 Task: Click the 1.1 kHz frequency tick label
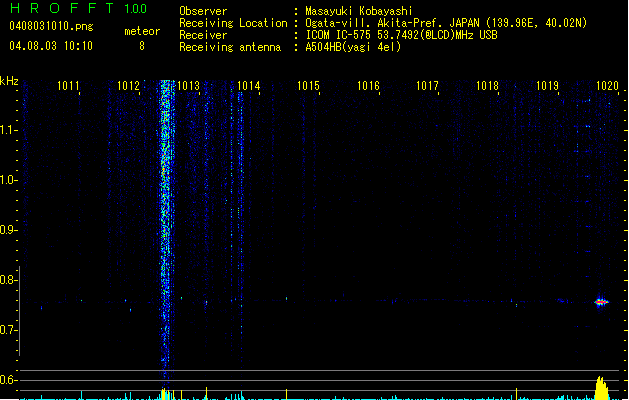8,130
